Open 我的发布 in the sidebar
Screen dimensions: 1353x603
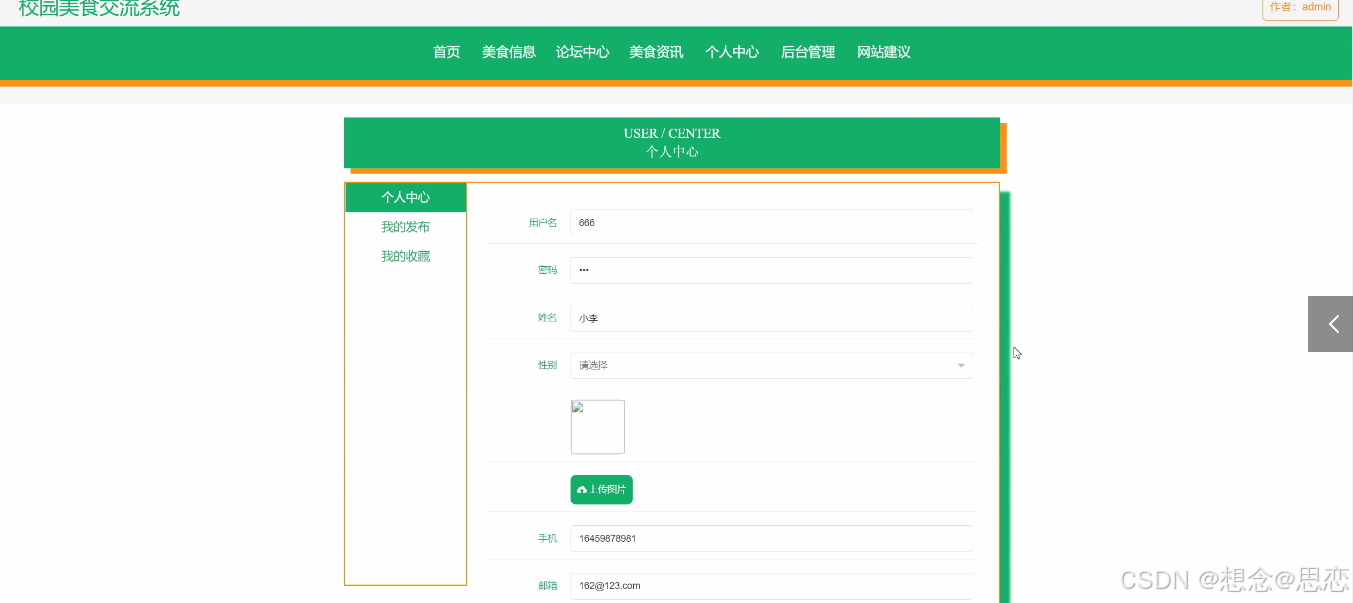tap(406, 227)
